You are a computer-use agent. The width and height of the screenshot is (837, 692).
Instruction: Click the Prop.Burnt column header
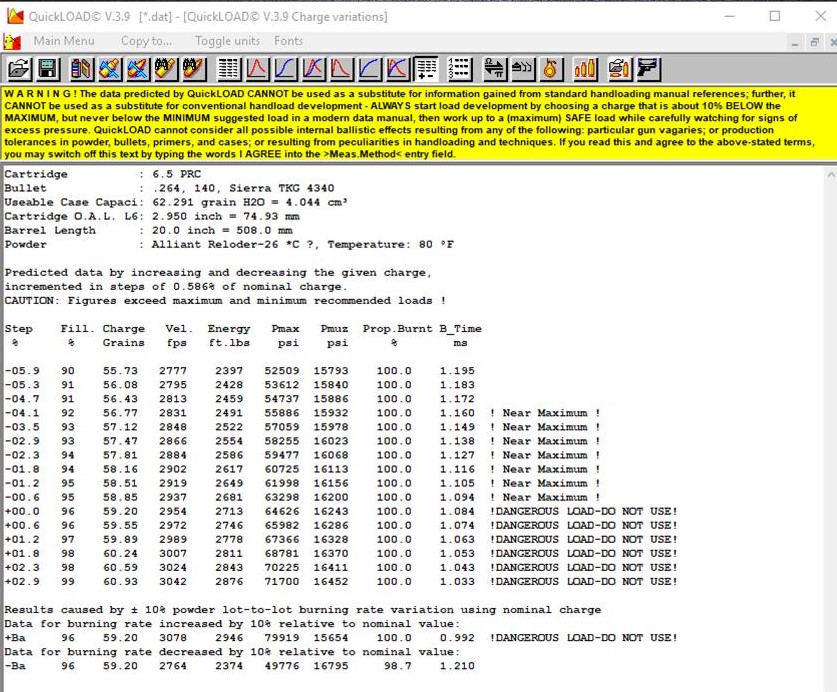tap(398, 329)
